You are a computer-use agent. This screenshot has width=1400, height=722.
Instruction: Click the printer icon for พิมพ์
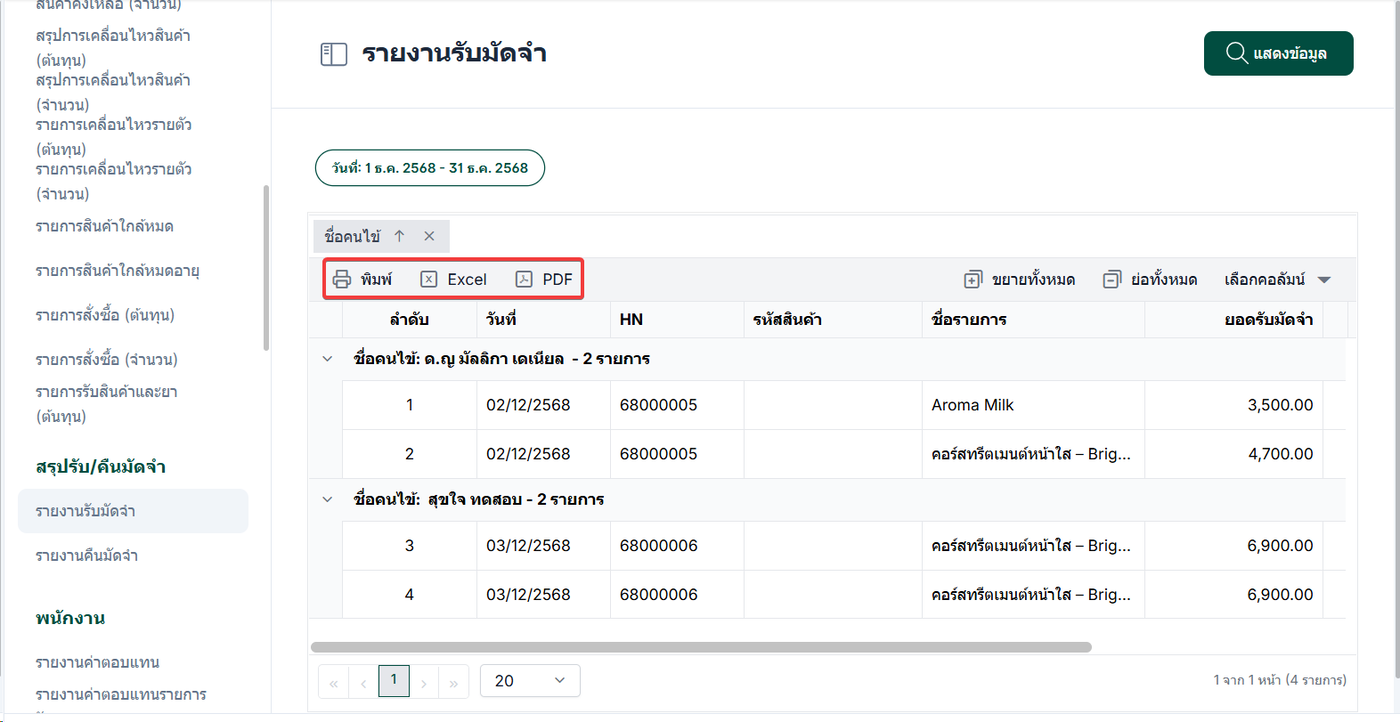342,280
